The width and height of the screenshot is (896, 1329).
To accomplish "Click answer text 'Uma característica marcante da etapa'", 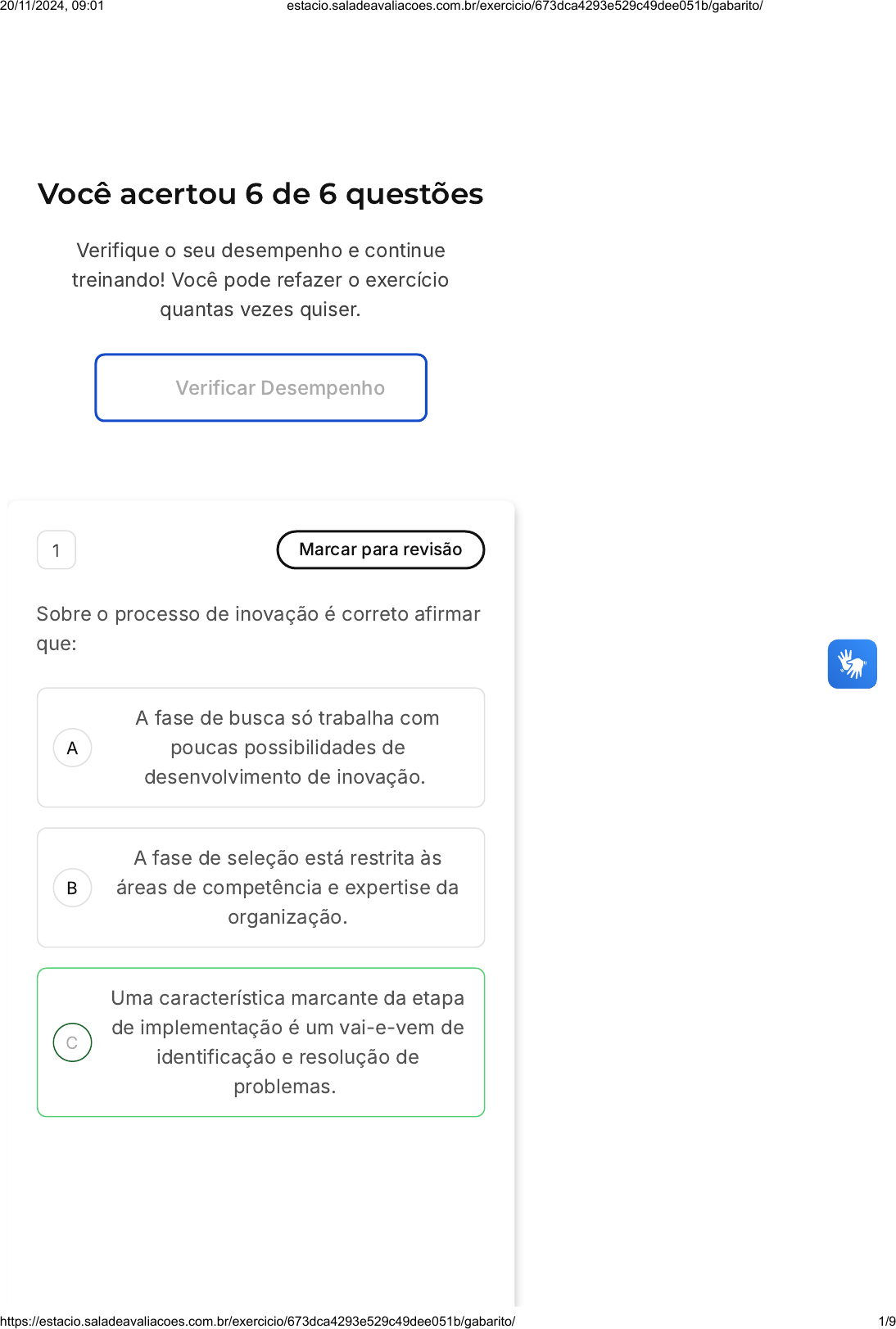I will pyautogui.click(x=287, y=998).
